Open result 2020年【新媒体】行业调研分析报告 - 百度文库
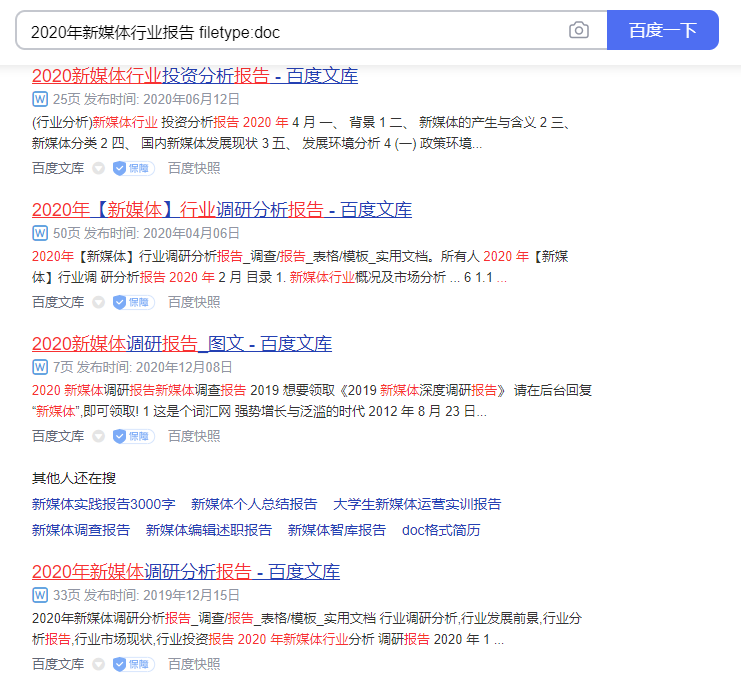The image size is (741, 685). pos(222,210)
